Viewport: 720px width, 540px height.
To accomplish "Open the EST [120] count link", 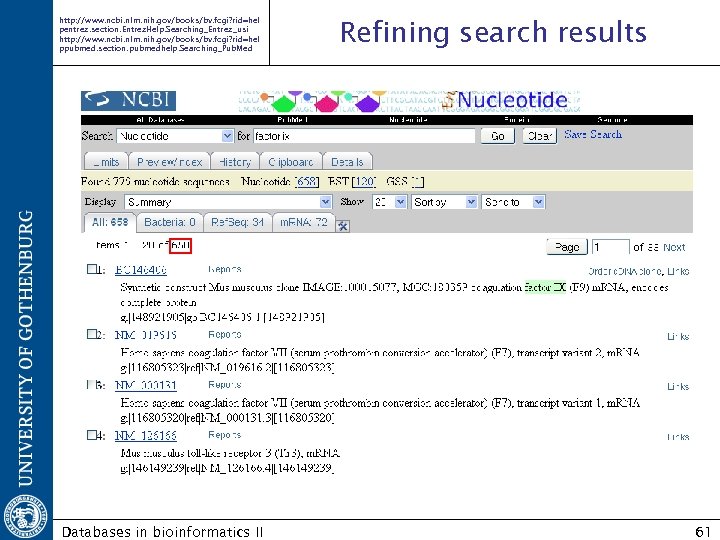I will (x=364, y=182).
